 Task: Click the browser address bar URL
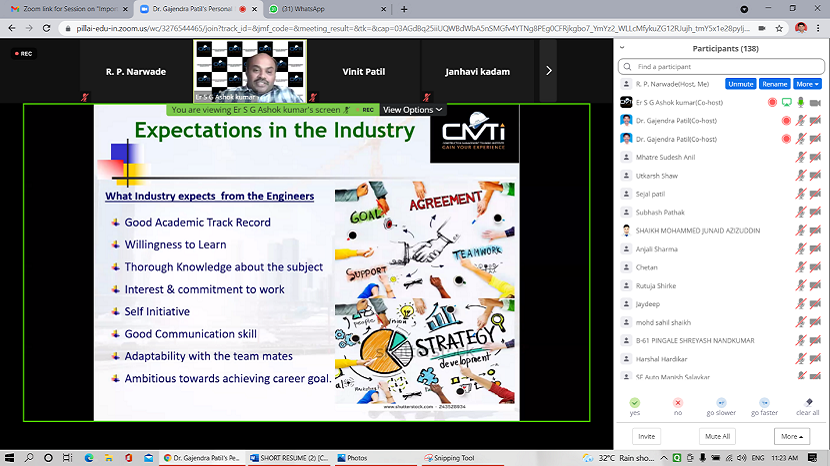point(413,28)
